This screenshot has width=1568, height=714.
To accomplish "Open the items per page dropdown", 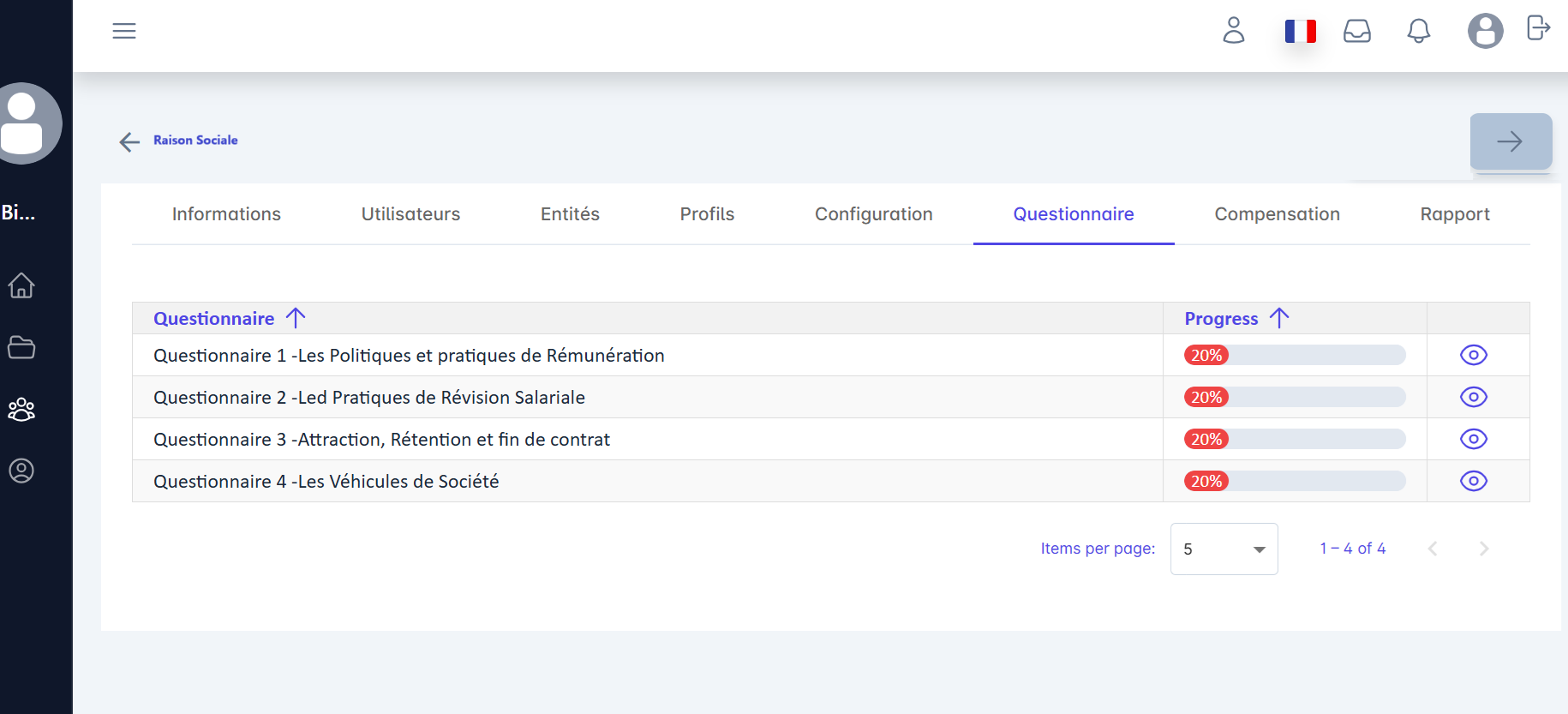I will (x=1224, y=549).
